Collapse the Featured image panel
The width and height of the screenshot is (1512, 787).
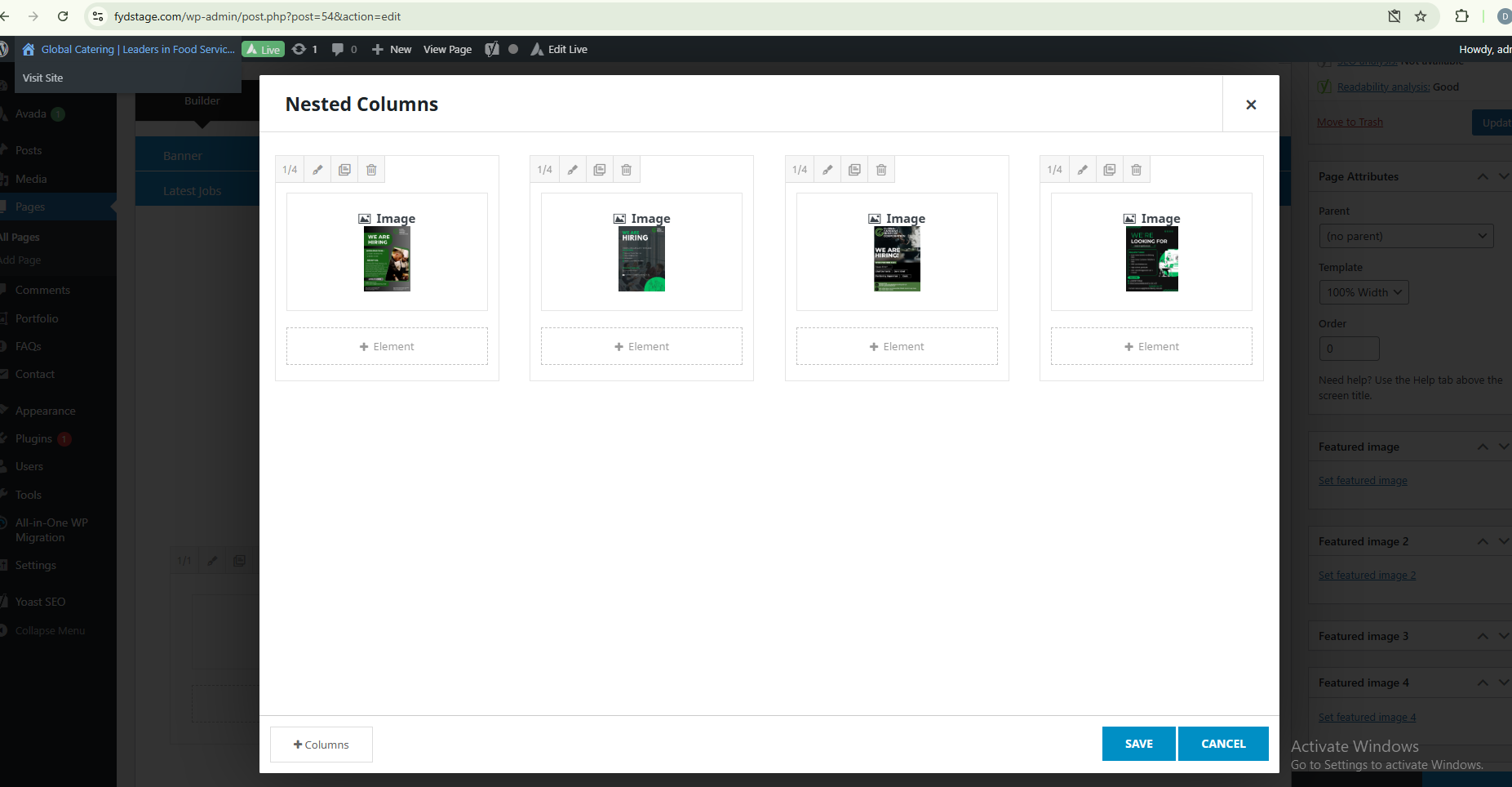(1483, 447)
